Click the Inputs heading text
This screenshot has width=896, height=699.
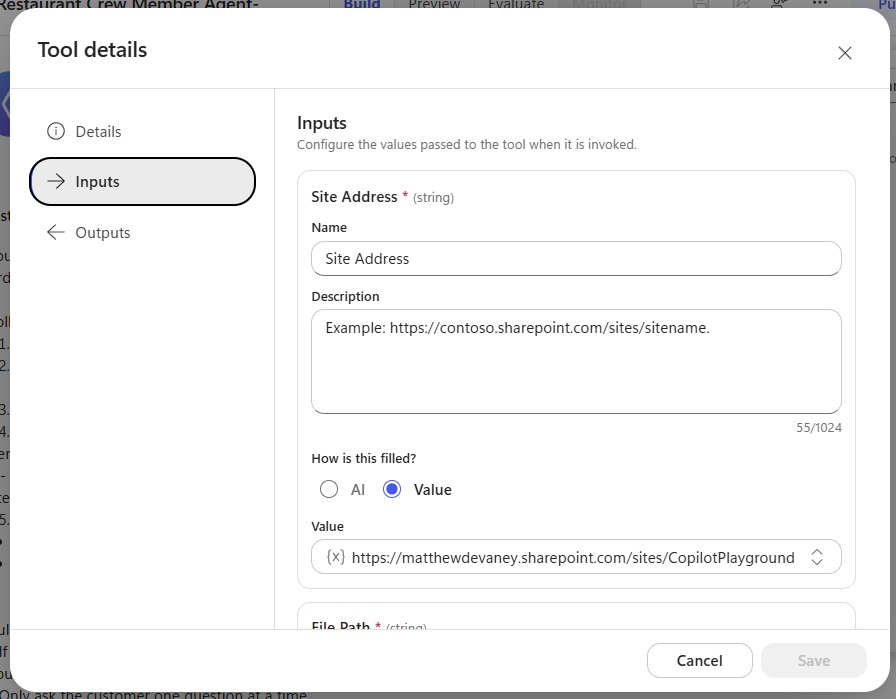point(322,123)
